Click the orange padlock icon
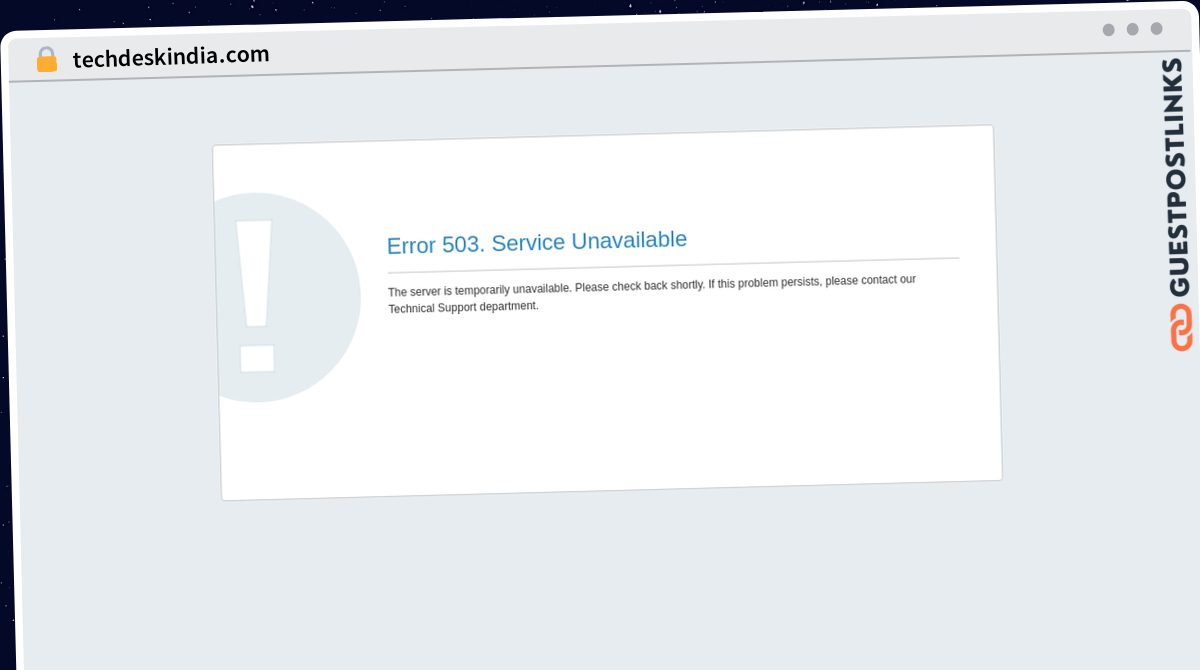Image resolution: width=1200 pixels, height=670 pixels. (47, 60)
